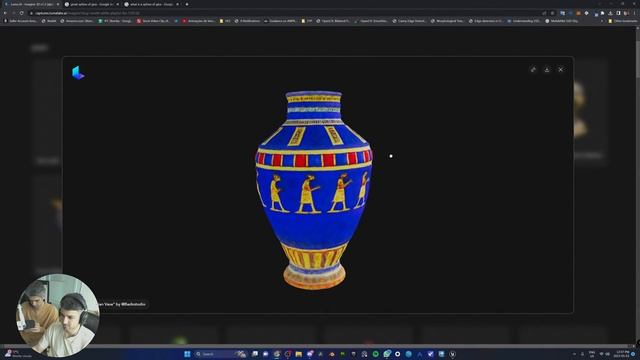The image size is (640, 360).
Task: Bookmark this page with star icon
Action: click(x=552, y=13)
